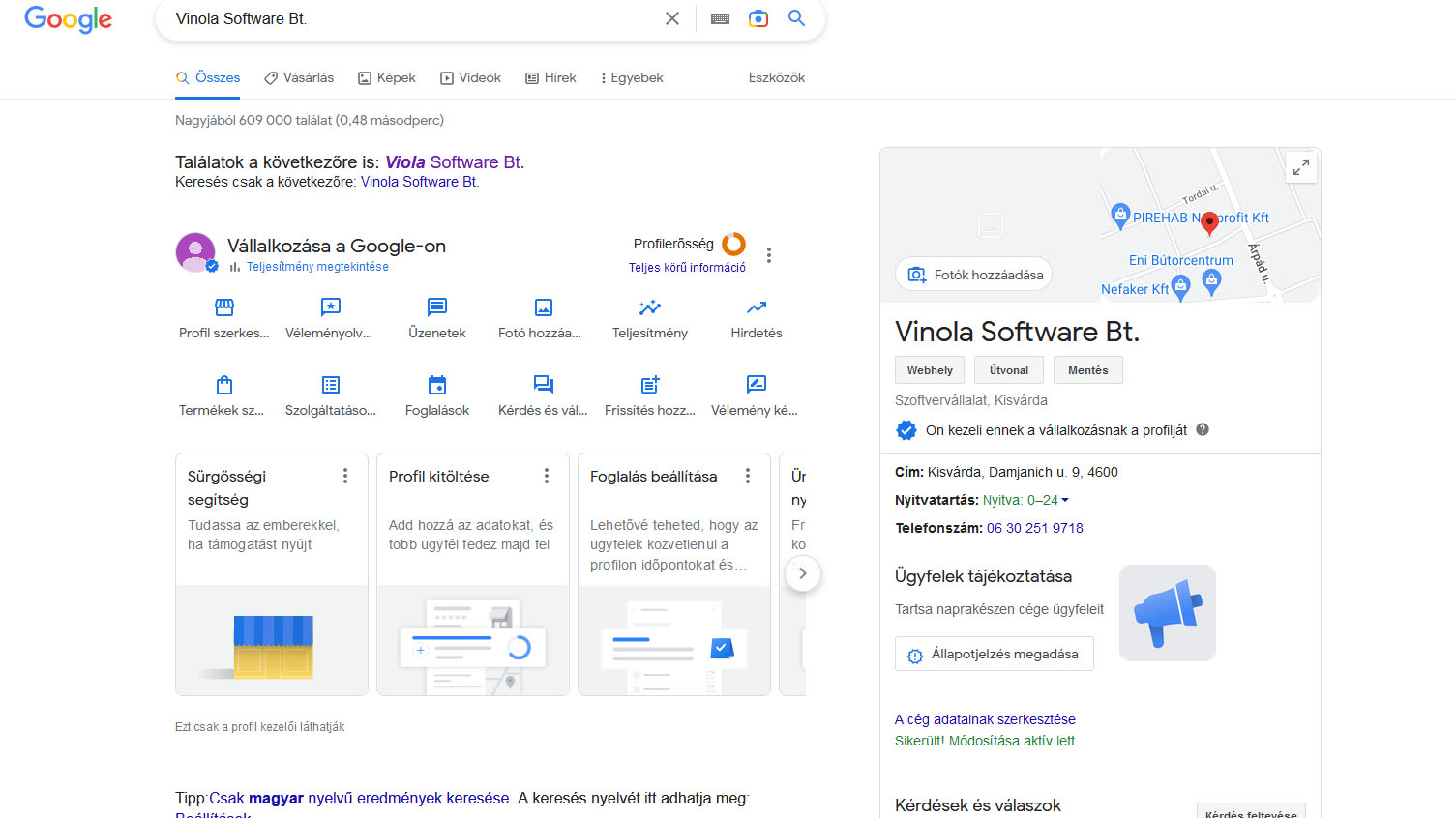Image resolution: width=1456 pixels, height=818 pixels.
Task: Click Fotó hozzáadása picture icon
Action: 544,307
